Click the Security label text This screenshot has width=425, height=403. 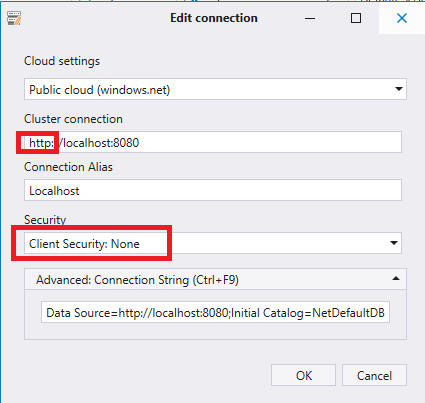click(45, 219)
